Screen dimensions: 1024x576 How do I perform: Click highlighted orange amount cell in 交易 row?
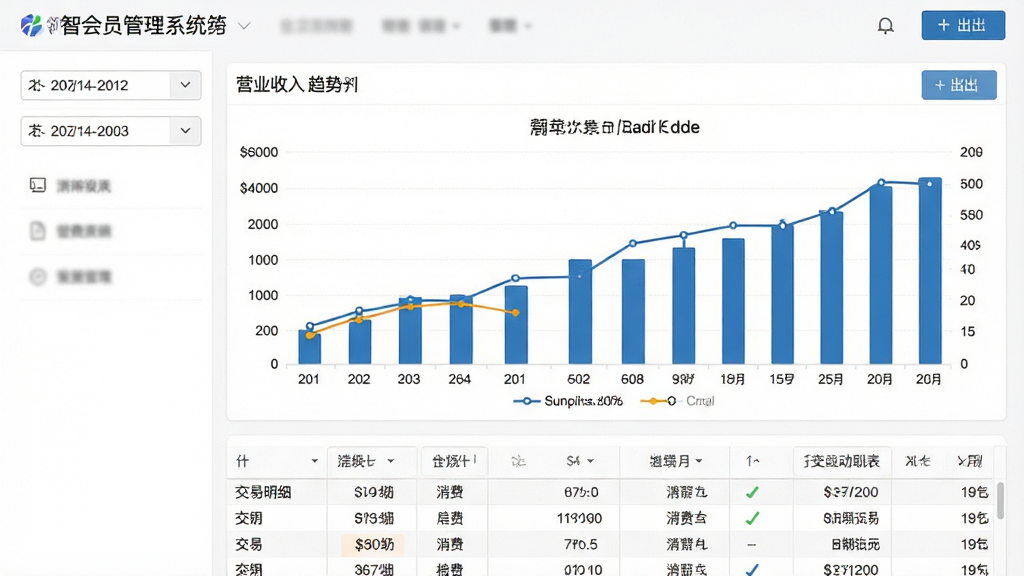click(373, 544)
